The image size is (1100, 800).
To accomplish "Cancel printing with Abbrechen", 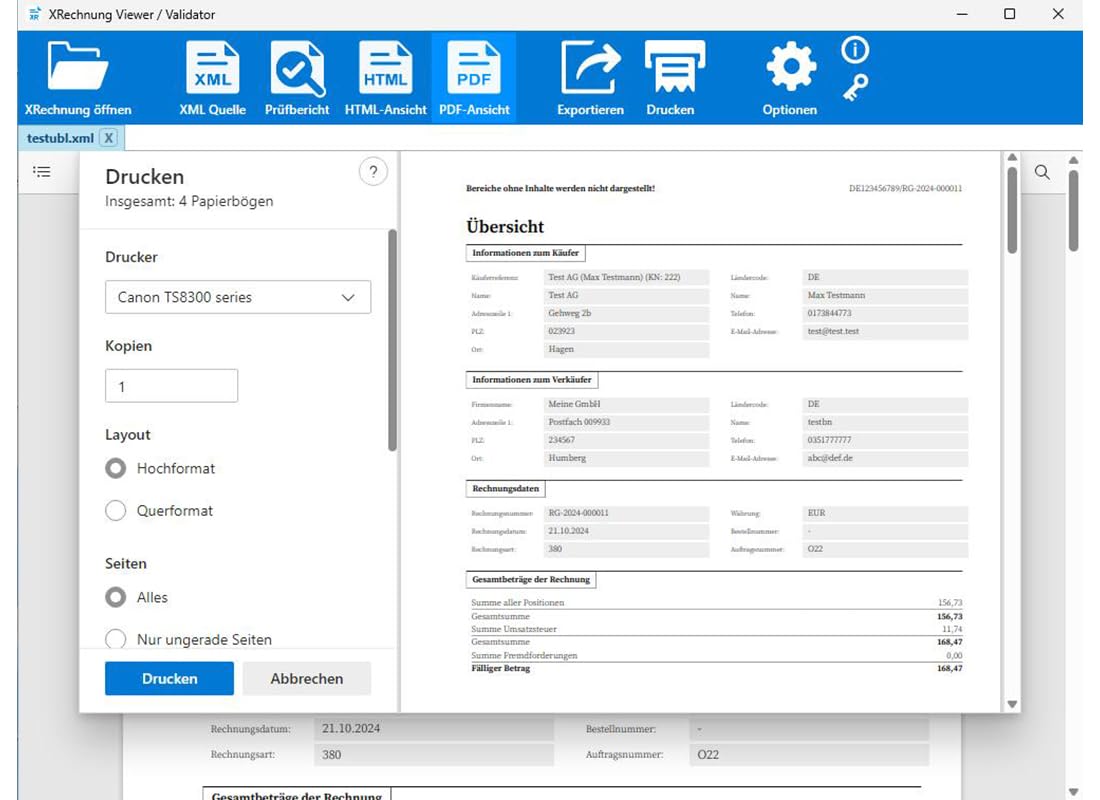I will pyautogui.click(x=307, y=679).
